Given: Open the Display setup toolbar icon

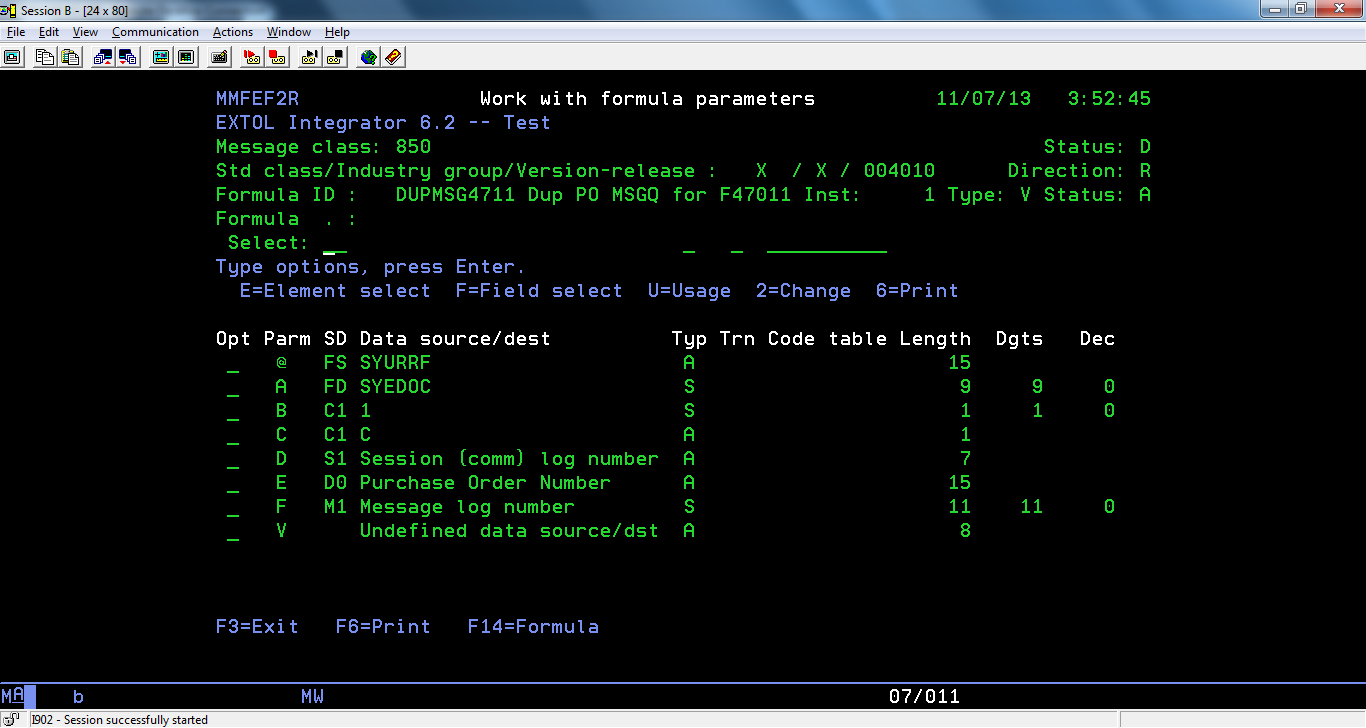Looking at the screenshot, I should tap(161, 57).
